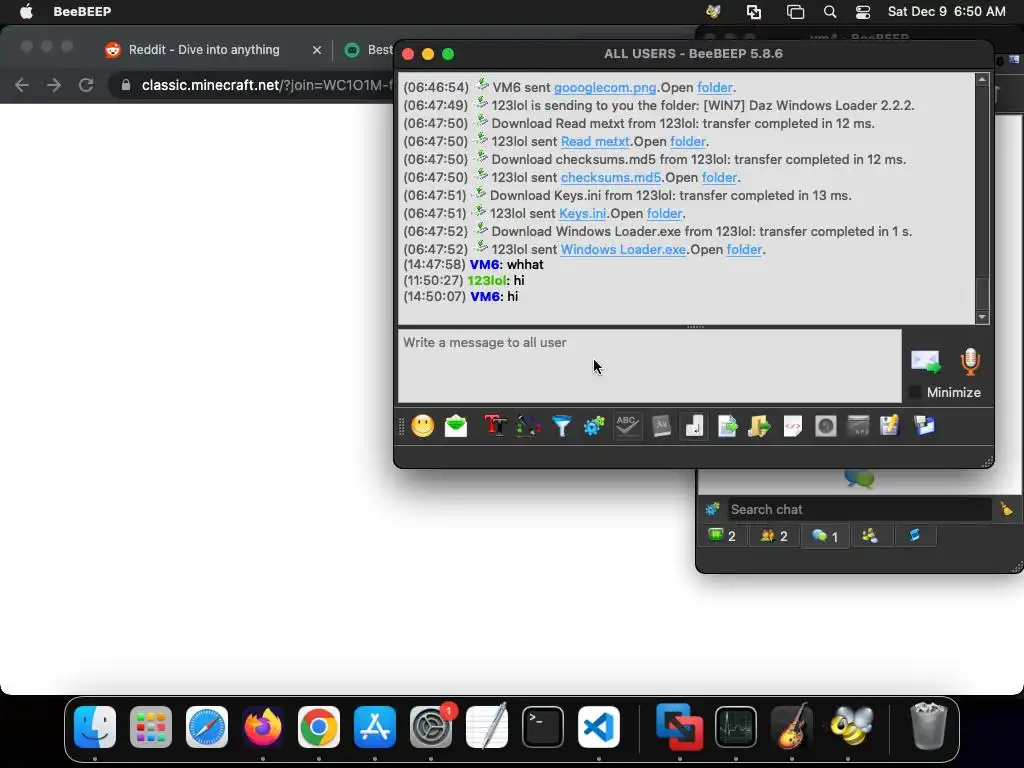Open the Windows Loader.exe link
Image resolution: width=1024 pixels, height=768 pixels.
click(x=623, y=249)
